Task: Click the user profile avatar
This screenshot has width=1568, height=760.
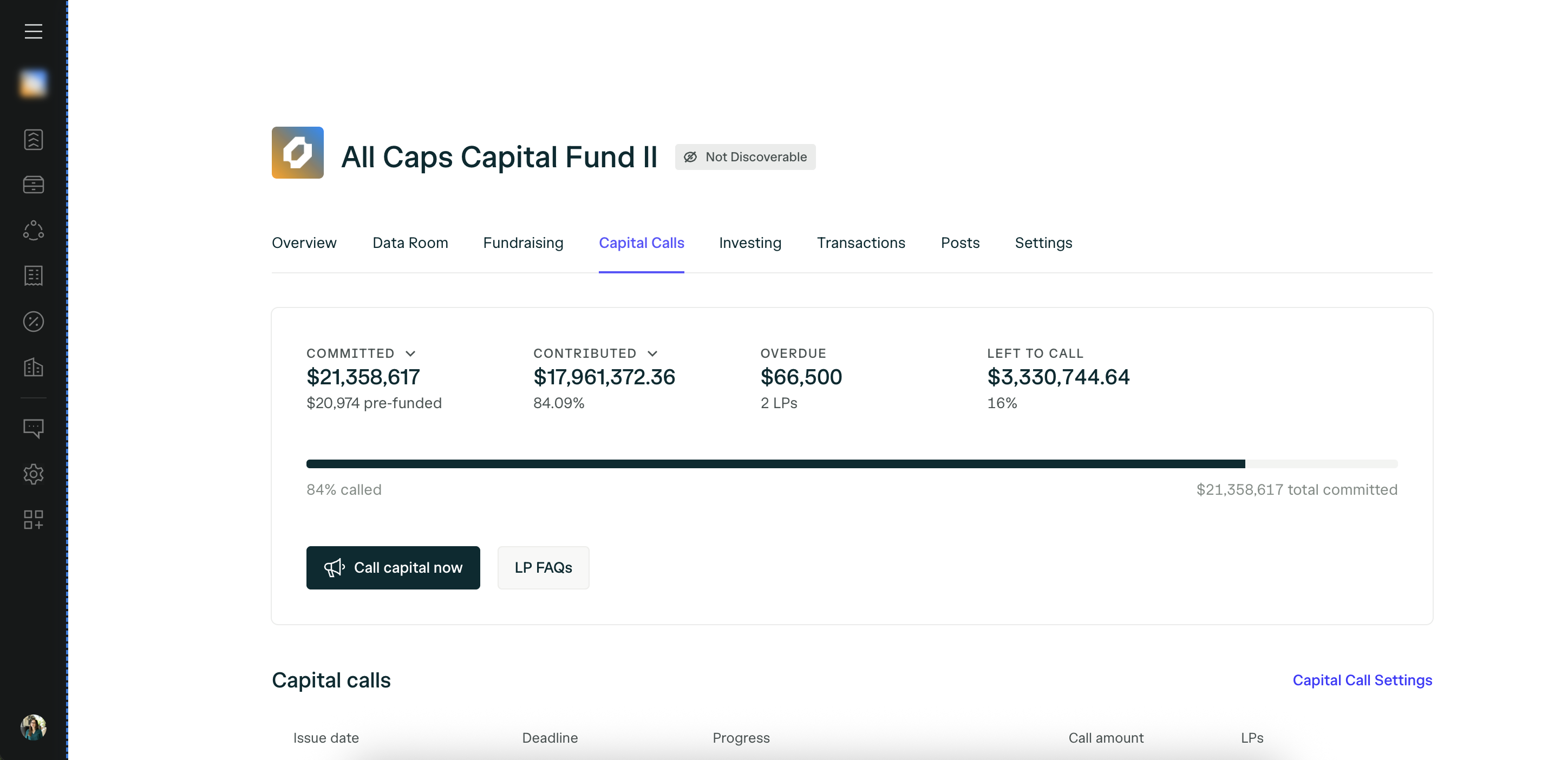Action: coord(34,727)
